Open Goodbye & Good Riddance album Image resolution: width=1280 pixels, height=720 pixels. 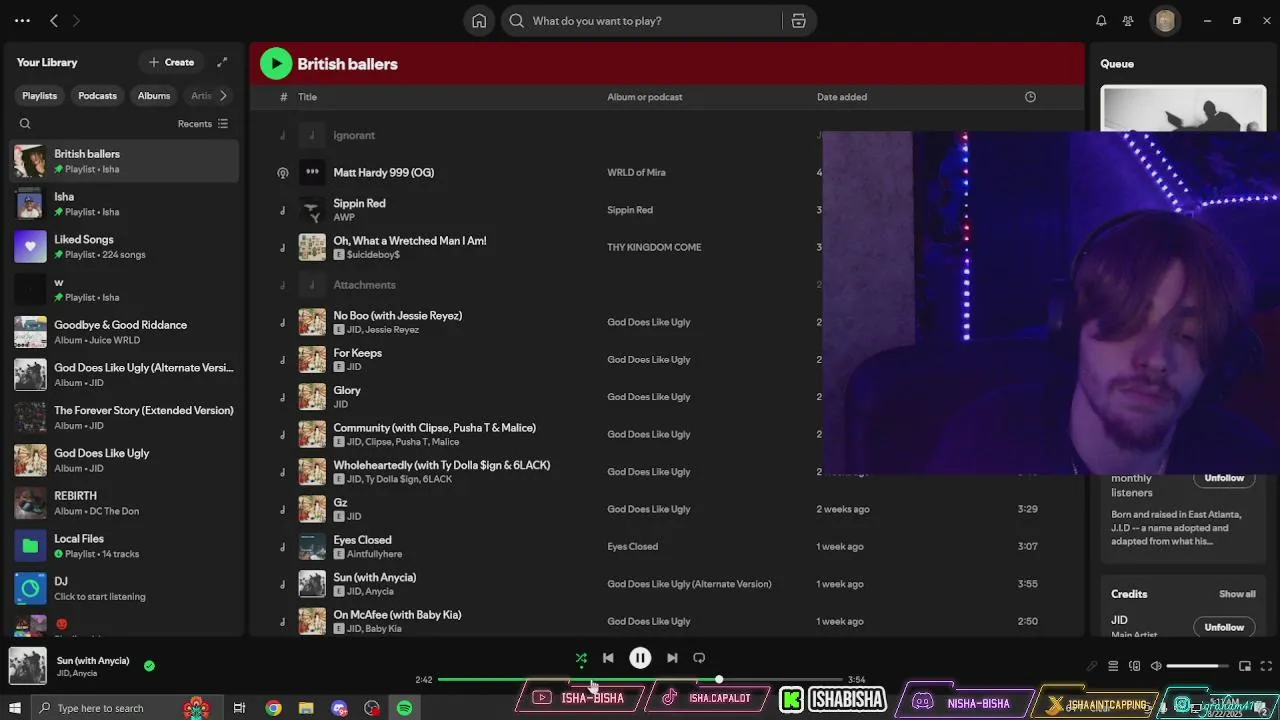click(124, 332)
